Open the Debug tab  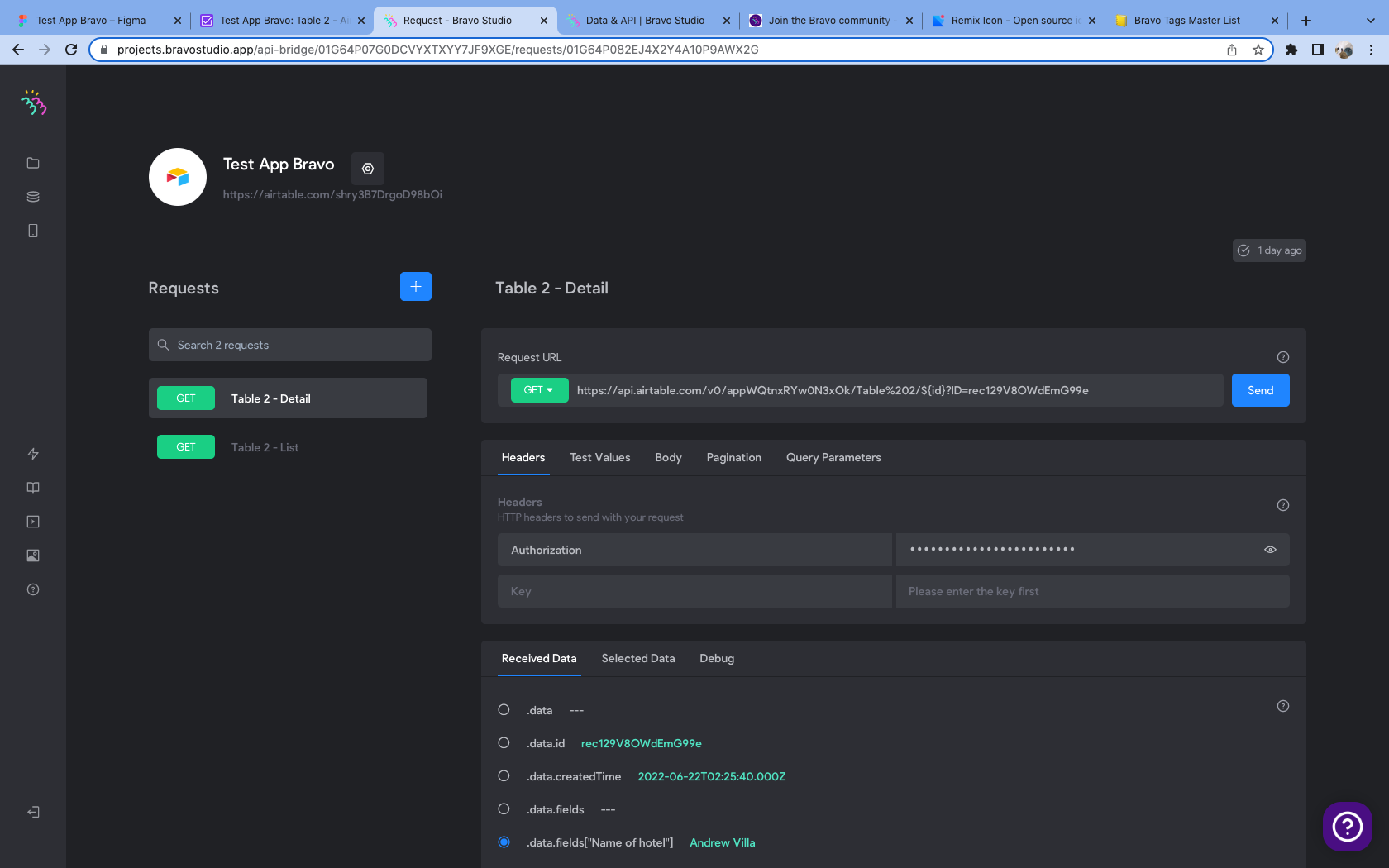click(717, 658)
